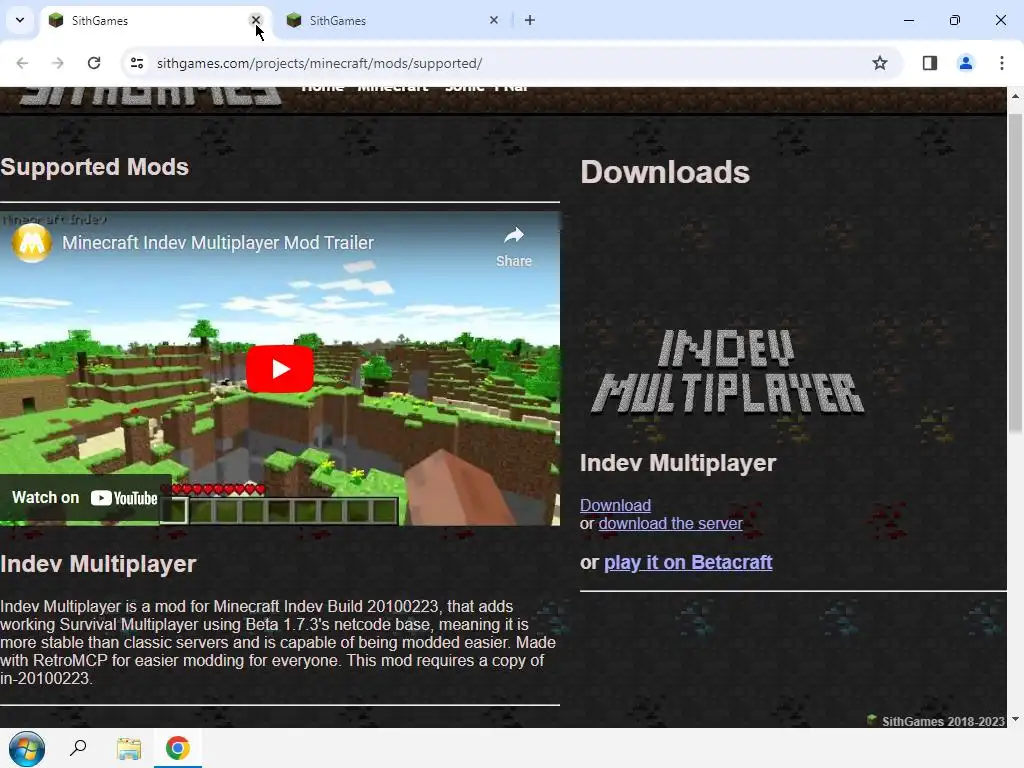Select the 'Downloads' heading text
This screenshot has width=1024, height=768.
(665, 172)
